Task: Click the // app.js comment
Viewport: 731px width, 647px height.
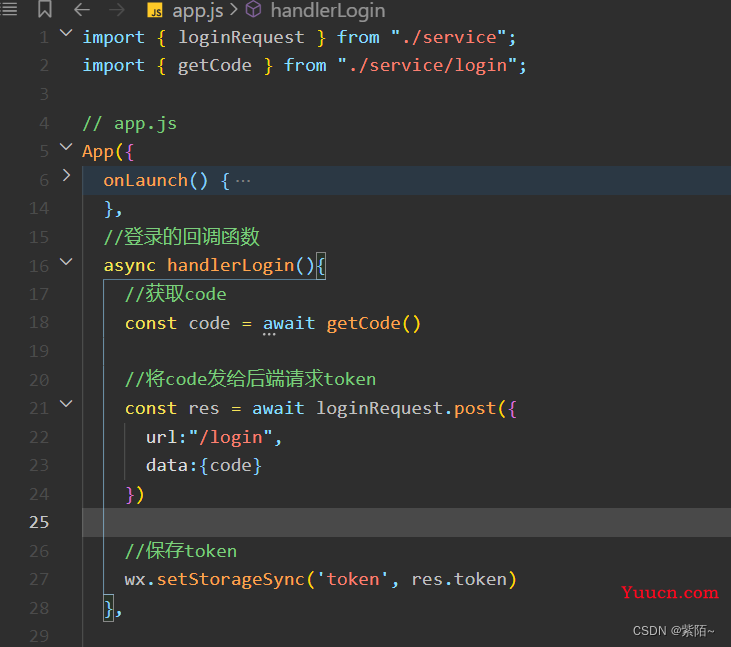Action: [x=130, y=124]
